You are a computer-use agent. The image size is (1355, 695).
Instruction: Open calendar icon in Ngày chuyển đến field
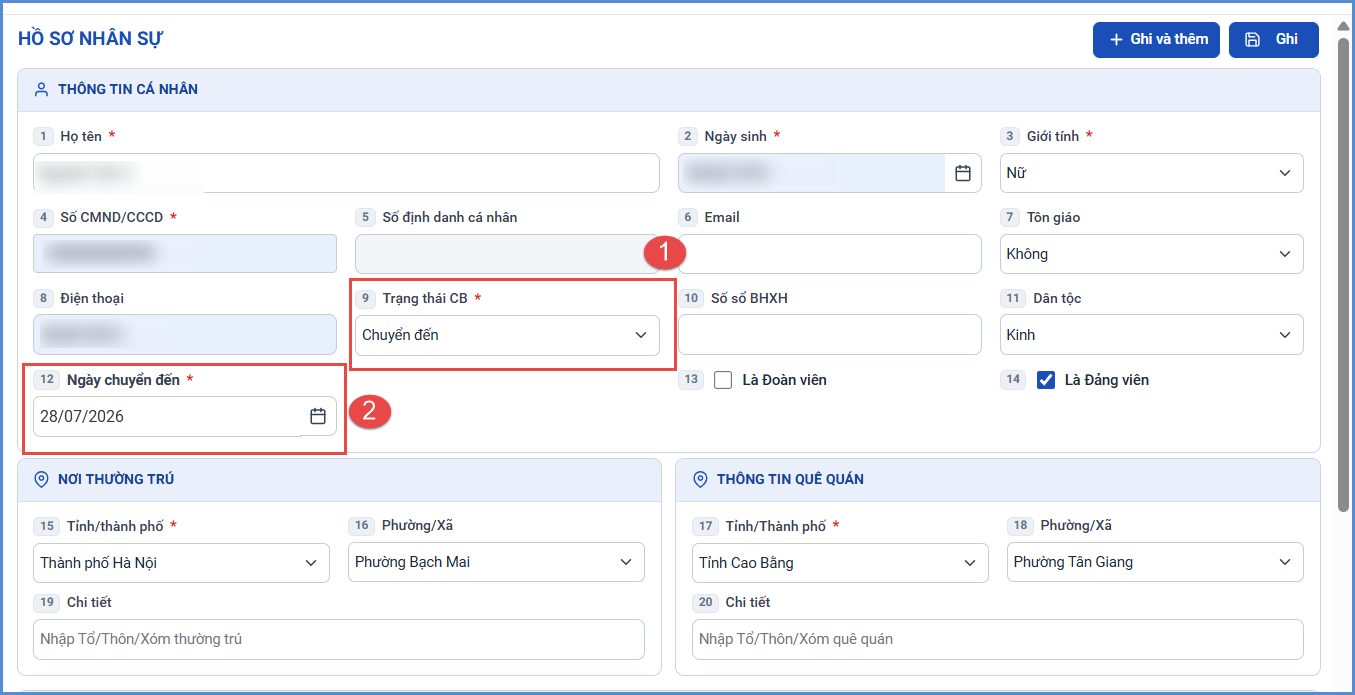(x=318, y=416)
